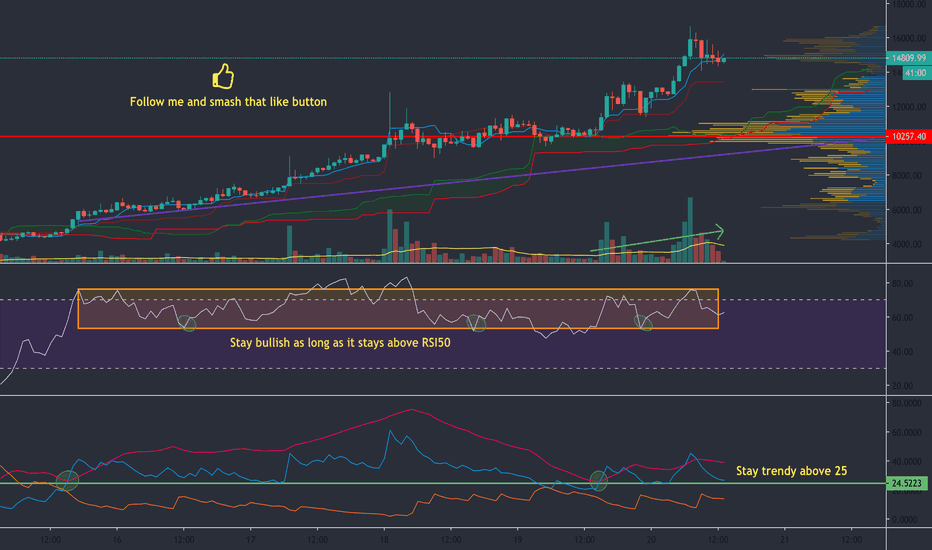Image resolution: width=932 pixels, height=550 pixels.
Task: Select the purple ascending trendline
Action: (x=476, y=181)
